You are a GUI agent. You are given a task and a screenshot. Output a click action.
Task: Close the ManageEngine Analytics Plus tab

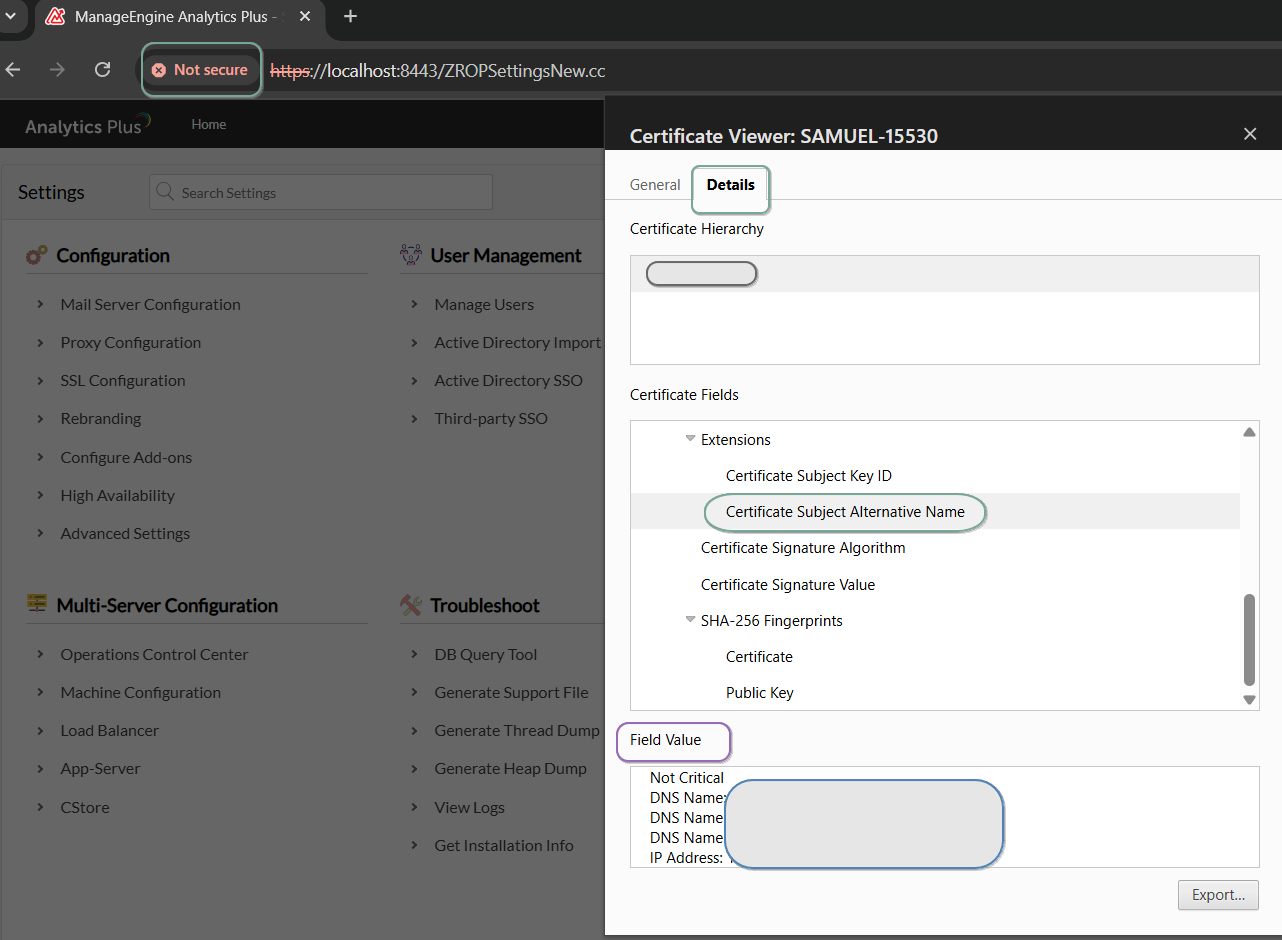(305, 17)
